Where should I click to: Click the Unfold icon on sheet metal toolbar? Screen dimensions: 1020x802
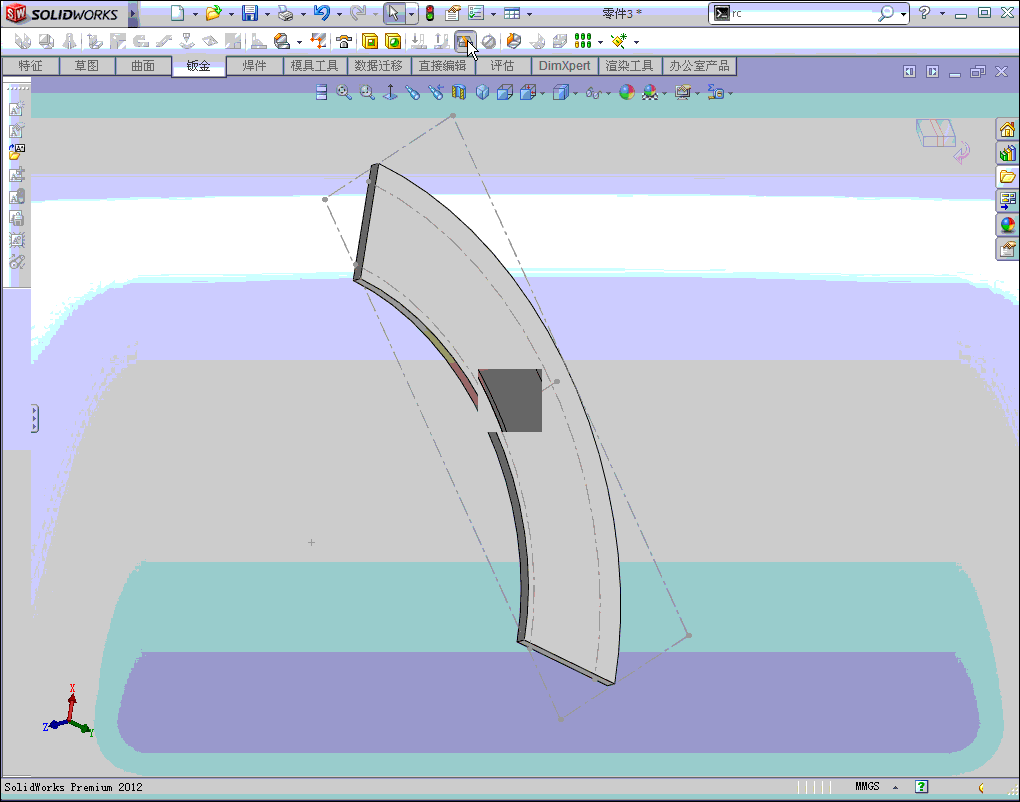pos(419,42)
